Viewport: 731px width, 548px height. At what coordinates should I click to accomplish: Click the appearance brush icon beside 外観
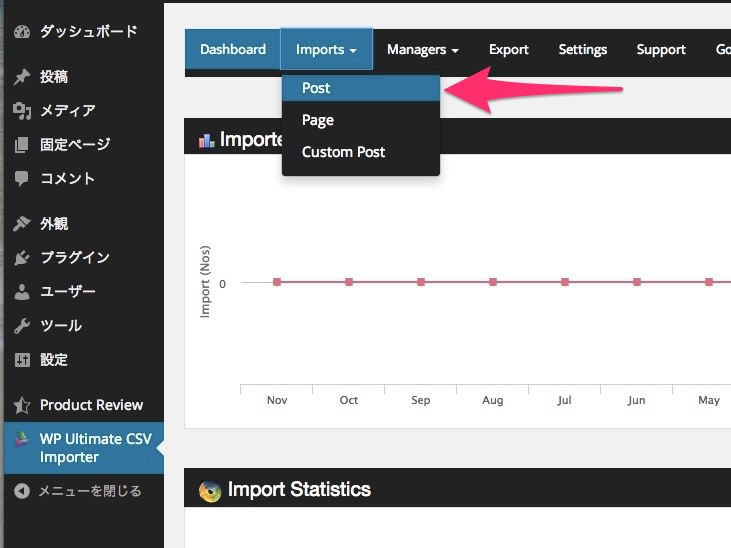pos(22,224)
